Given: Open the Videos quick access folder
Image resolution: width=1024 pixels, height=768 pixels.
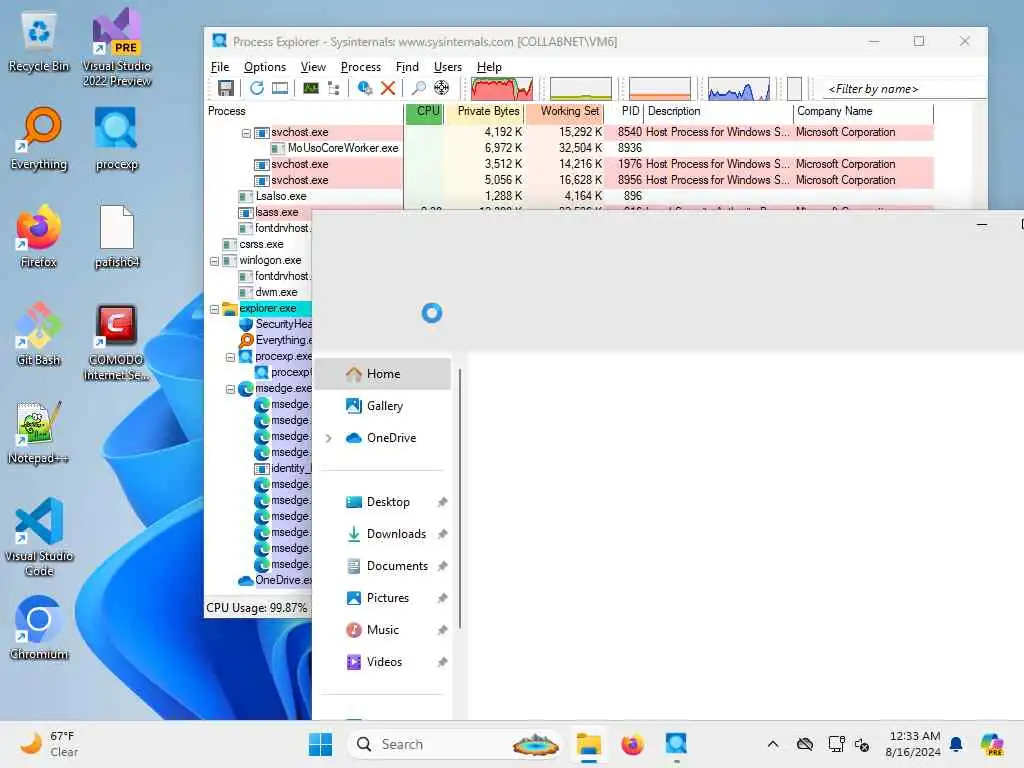Looking at the screenshot, I should click(383, 662).
